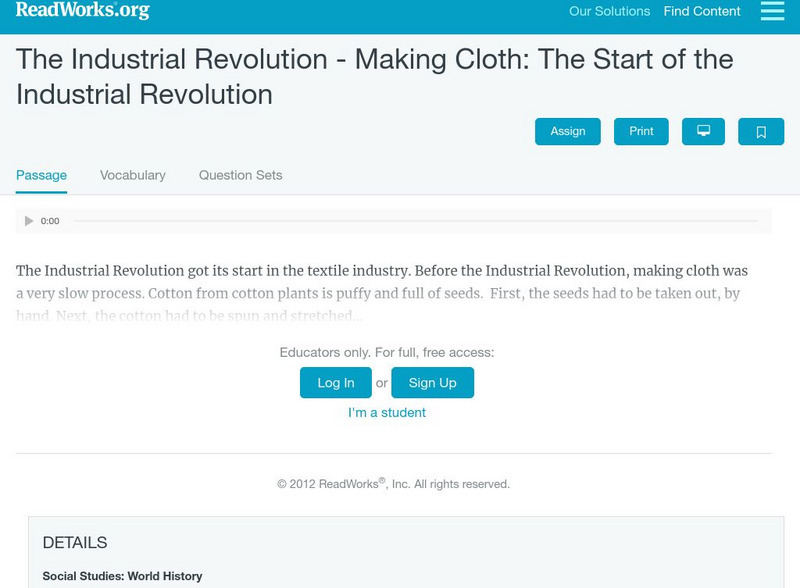
Task: Click the passage title heading
Action: [x=374, y=76]
